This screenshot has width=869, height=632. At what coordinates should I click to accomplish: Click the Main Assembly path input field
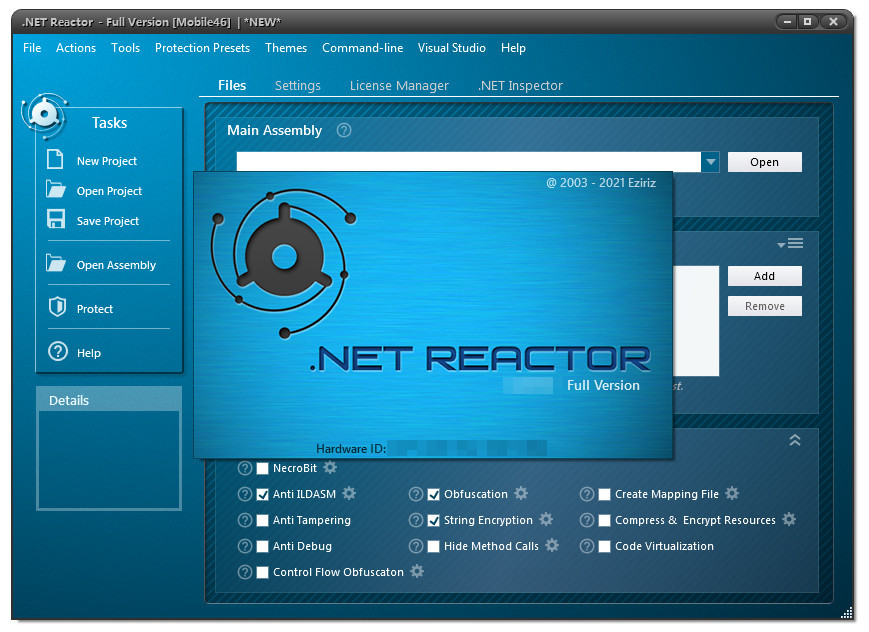tap(469, 162)
